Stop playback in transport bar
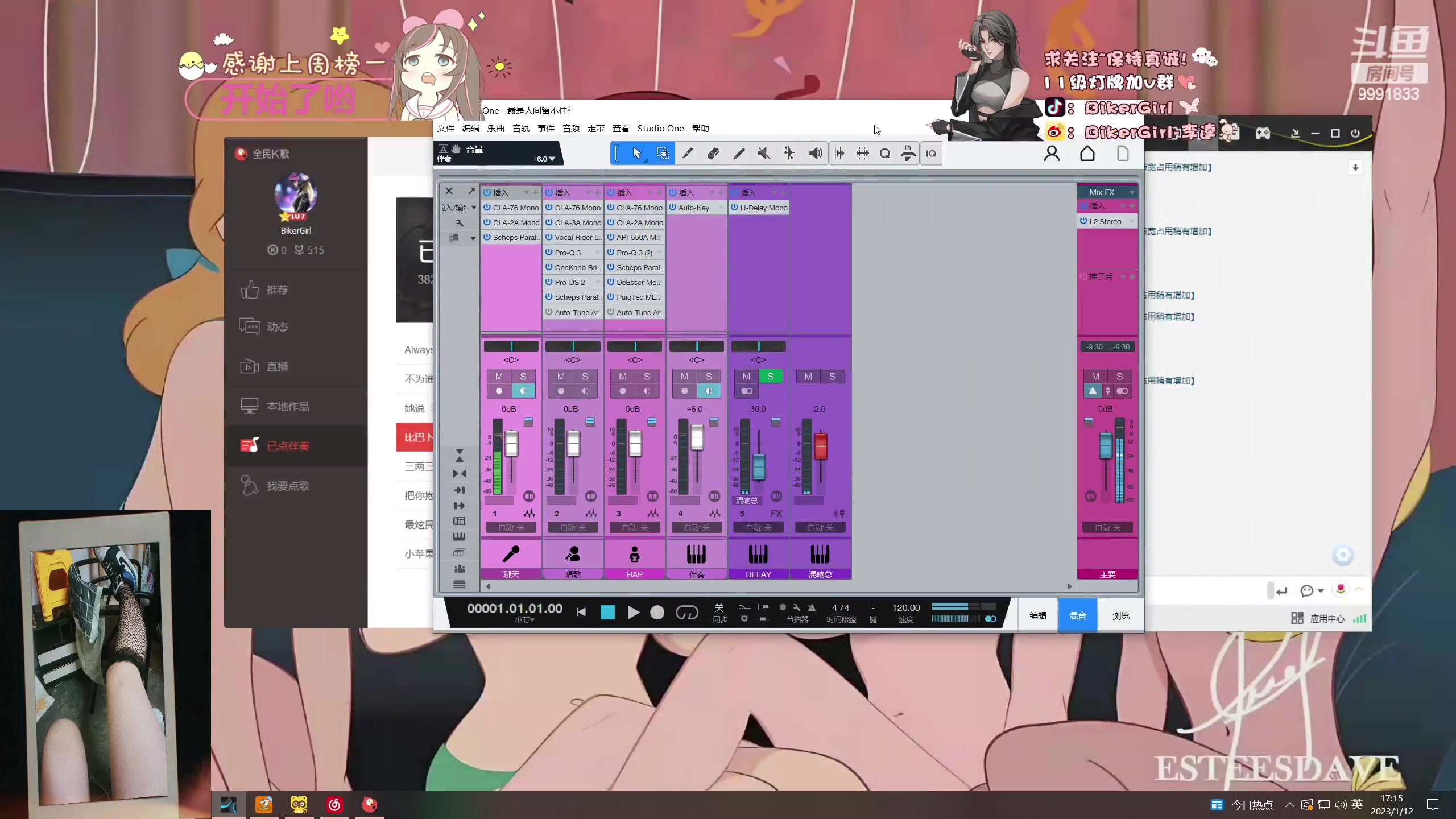Screen dimensions: 1456x819 point(607,612)
